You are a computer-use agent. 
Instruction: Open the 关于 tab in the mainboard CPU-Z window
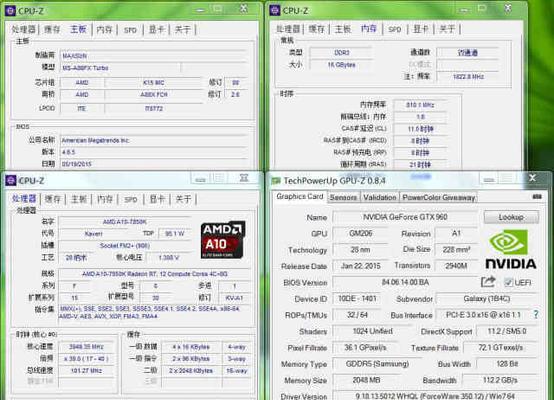[182, 29]
